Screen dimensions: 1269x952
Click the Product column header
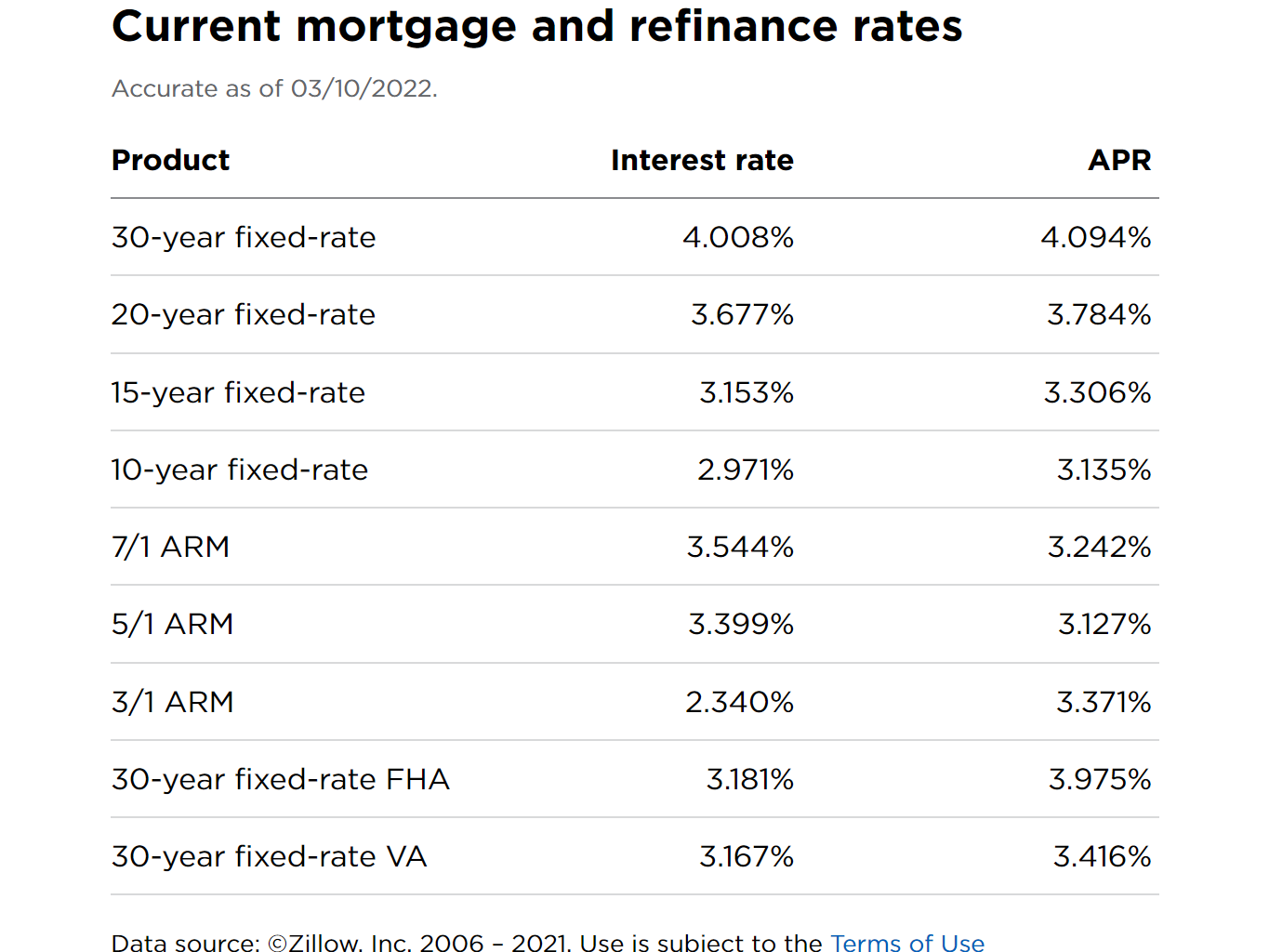[170, 160]
